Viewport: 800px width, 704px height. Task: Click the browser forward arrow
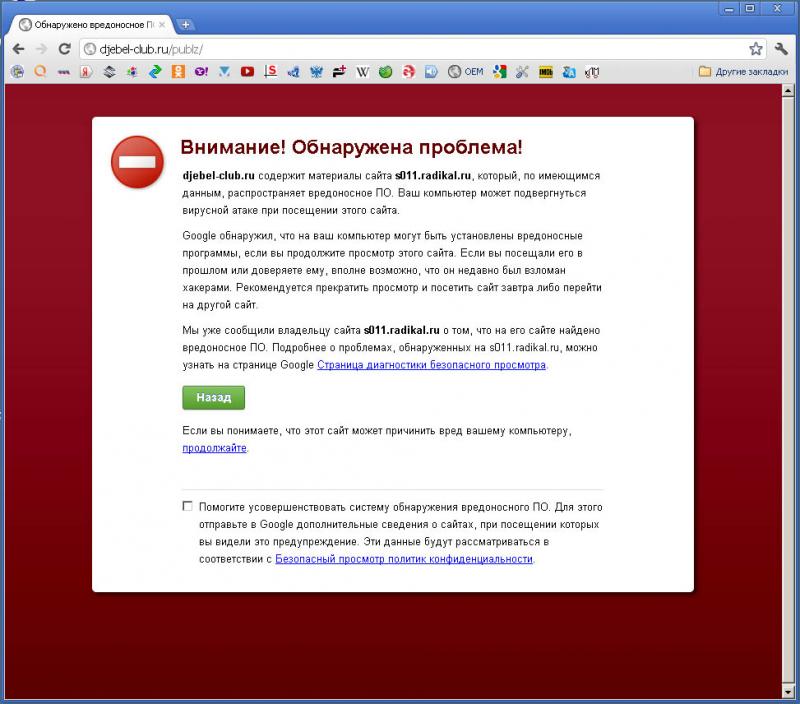click(41, 49)
